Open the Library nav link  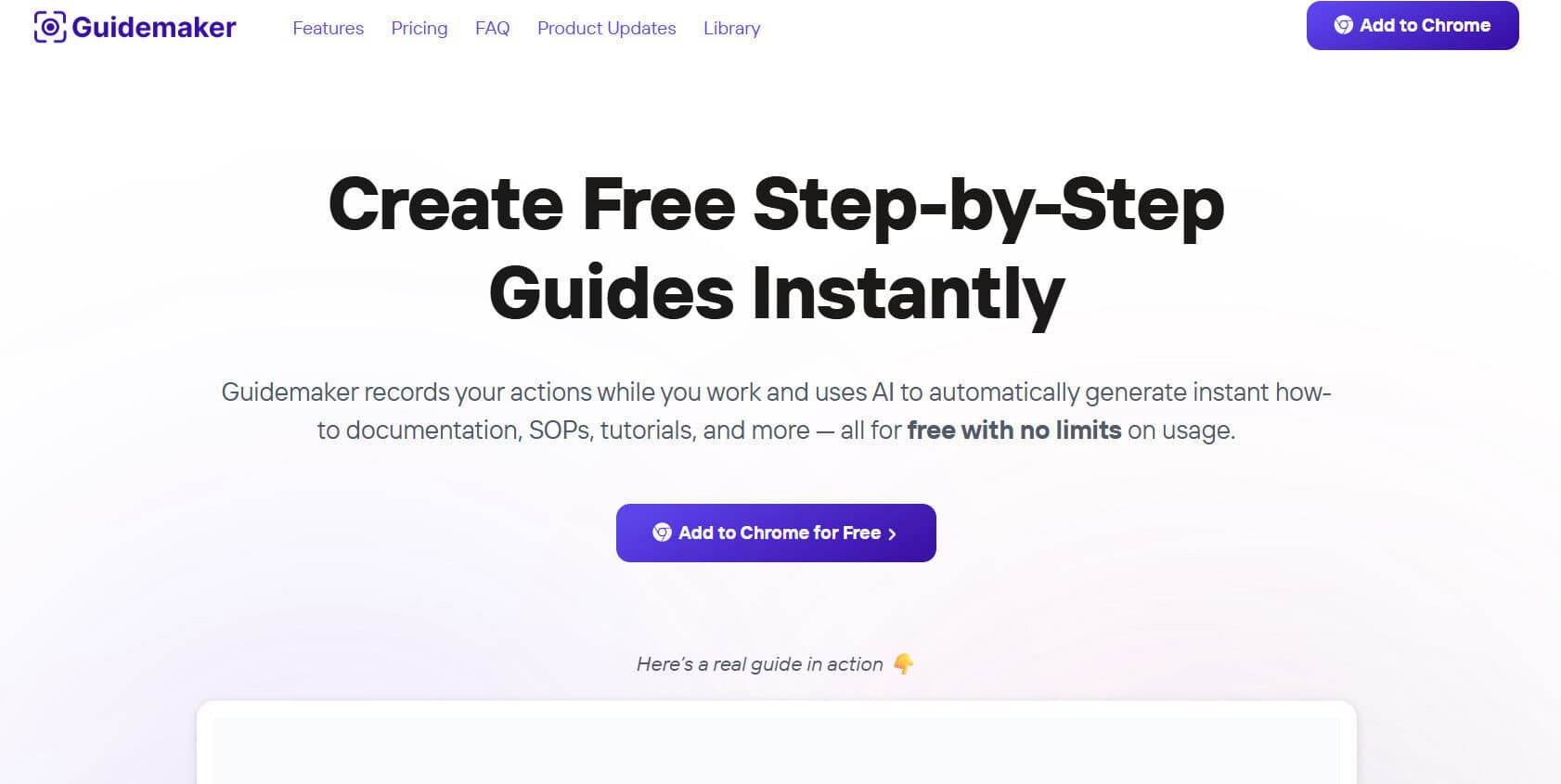tap(731, 29)
